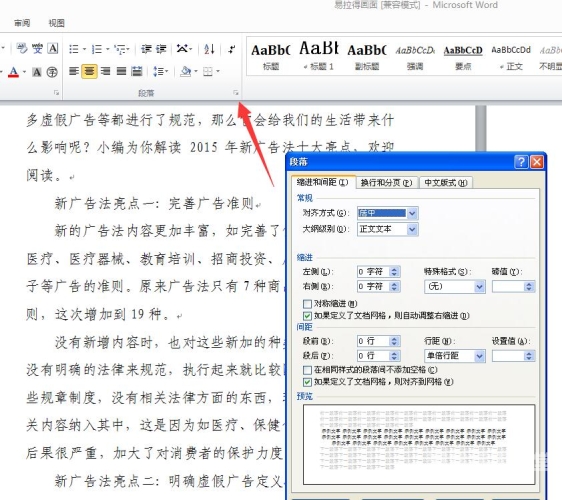Open 大纲级别 outline level dropdown
This screenshot has height=500, width=562.
(412, 229)
